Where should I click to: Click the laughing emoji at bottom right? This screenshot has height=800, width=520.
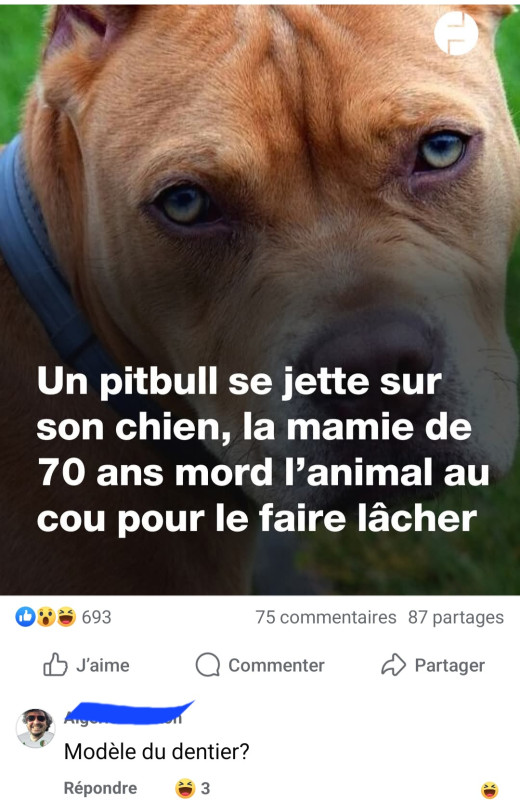pos(489,790)
